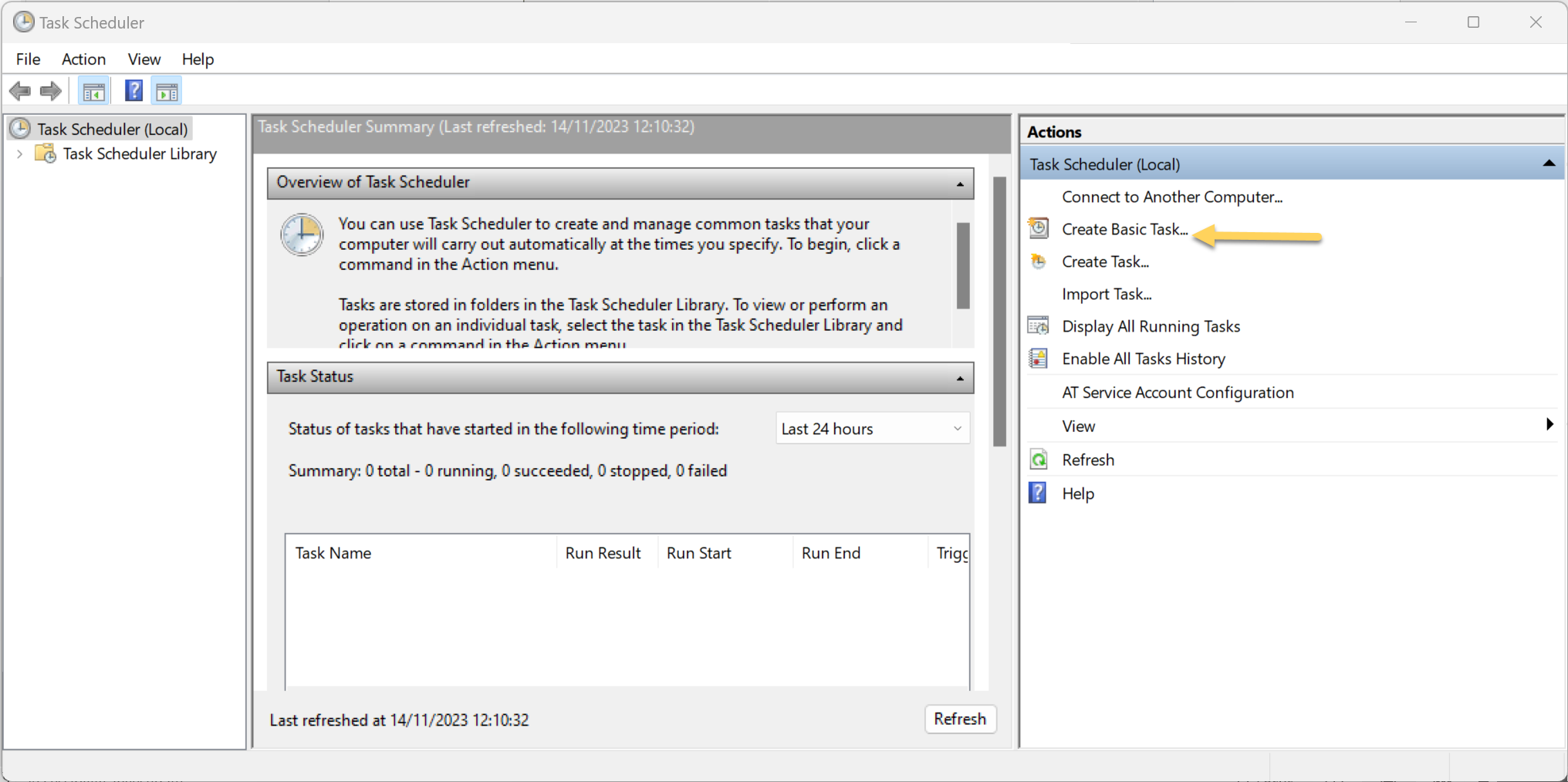Click the green Refresh icon in Actions
Viewport: 1568px width, 782px height.
coord(1039,460)
